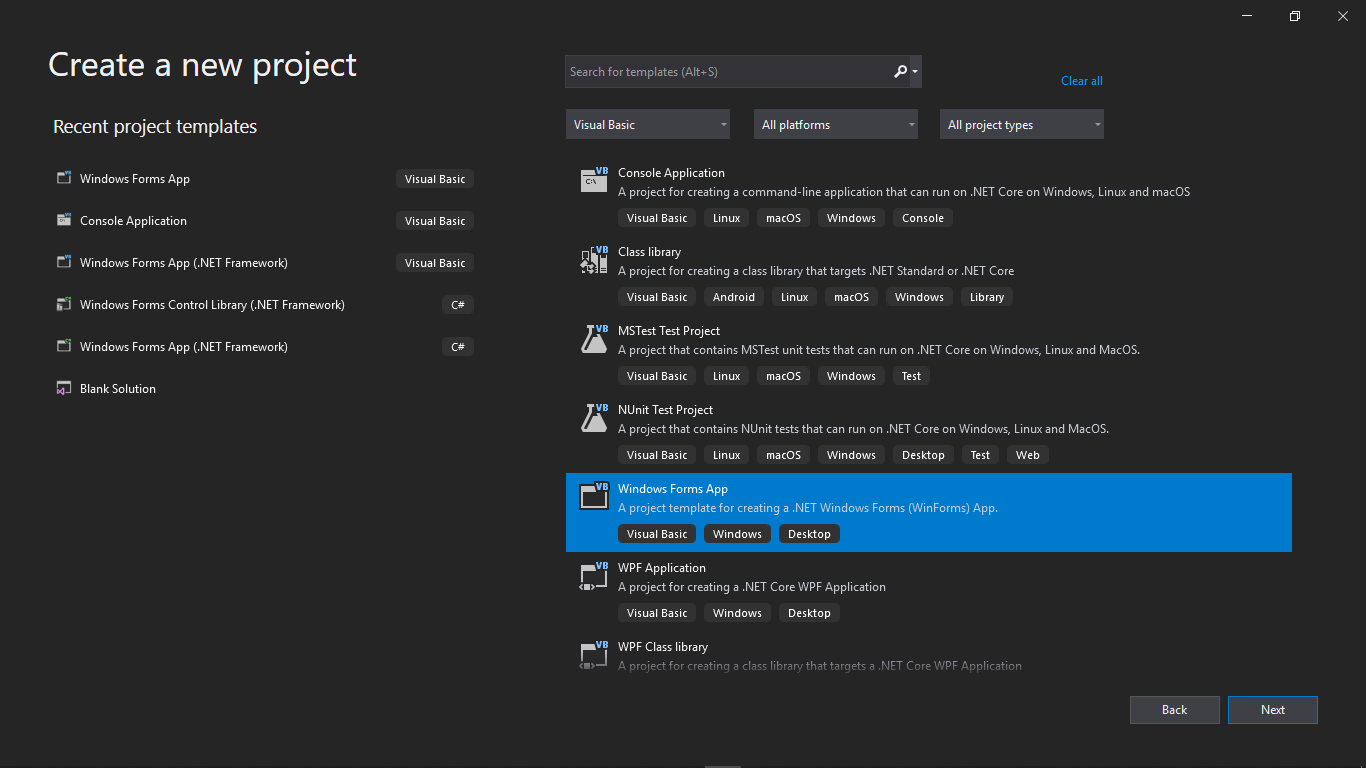Choose recent template Windows Forms Control Library (.NET Framework)
This screenshot has height=768, width=1366.
coord(212,305)
